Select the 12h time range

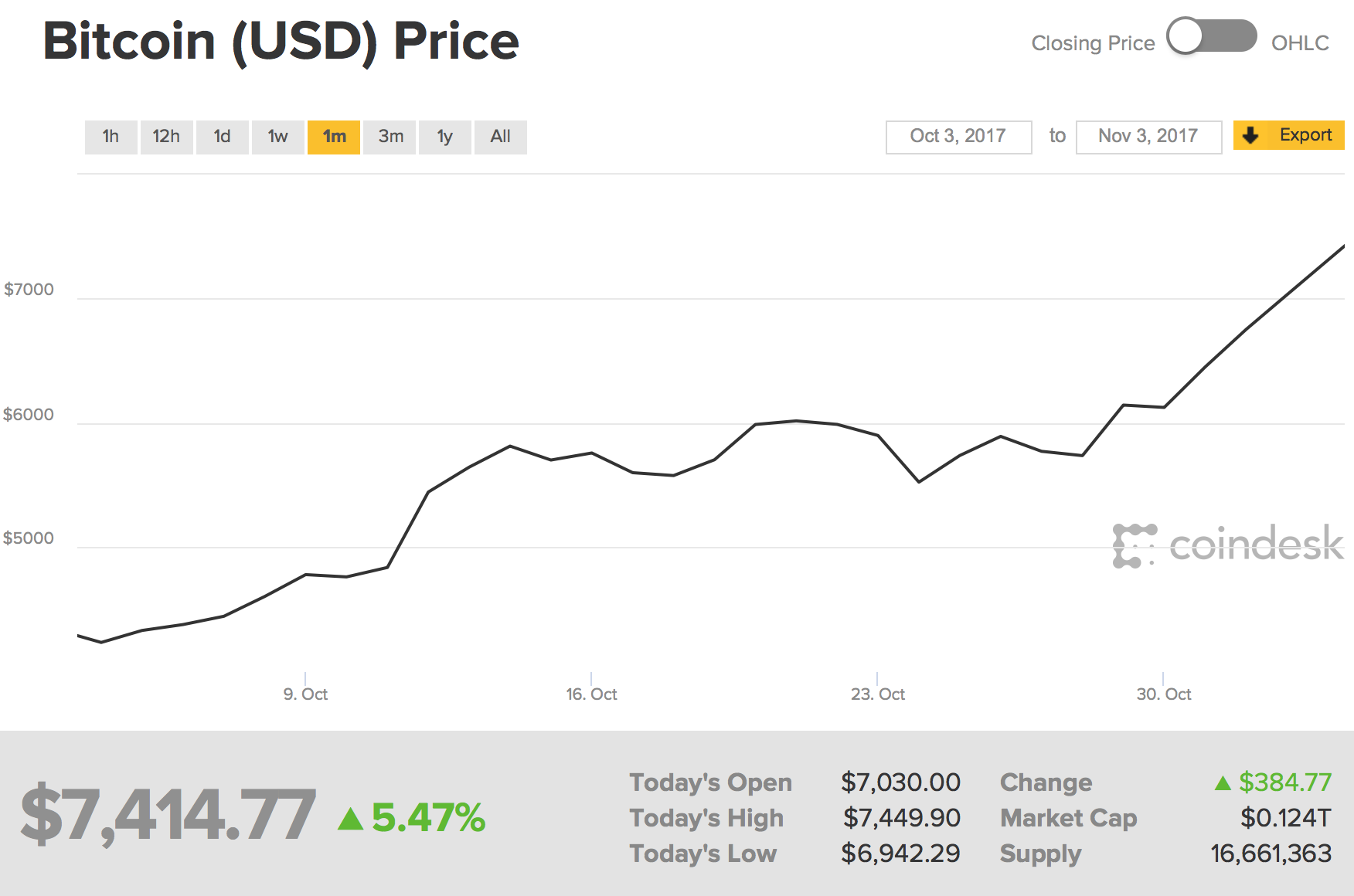coord(166,137)
